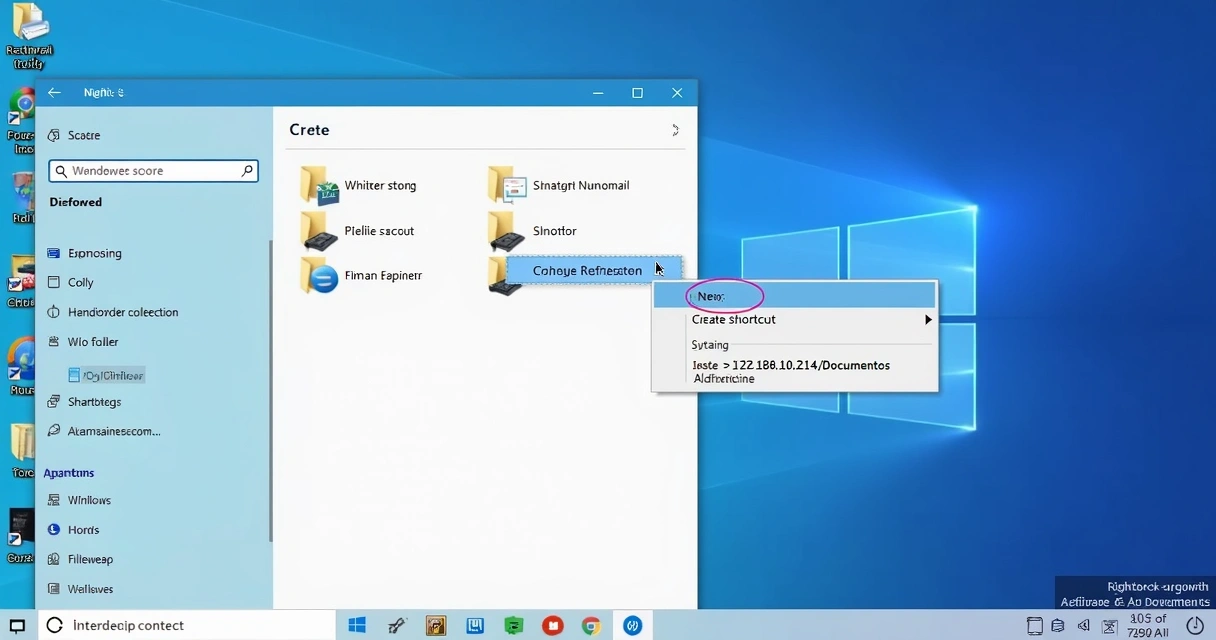
Task: Click the Interdecip contect taskbar search box
Action: click(128, 626)
